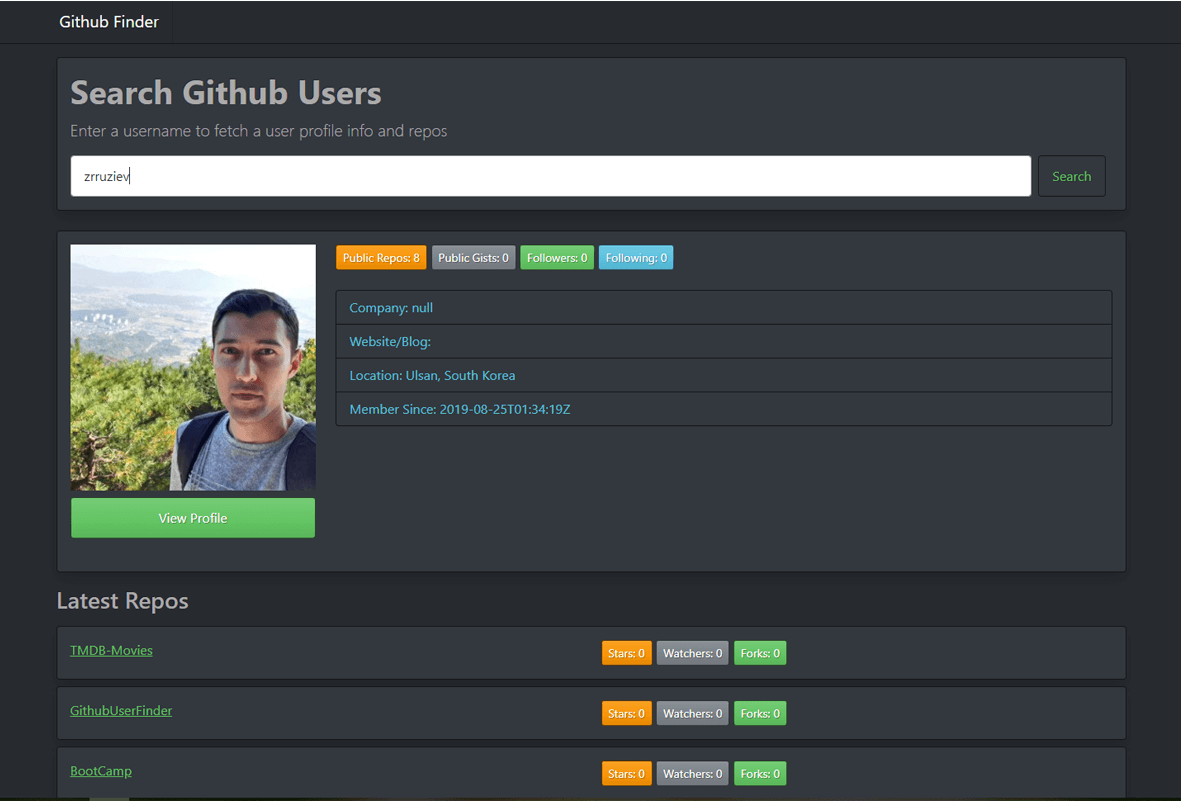Click Stars: 0 badge for TMDB-Movies
This screenshot has width=1181, height=801.
coord(627,653)
